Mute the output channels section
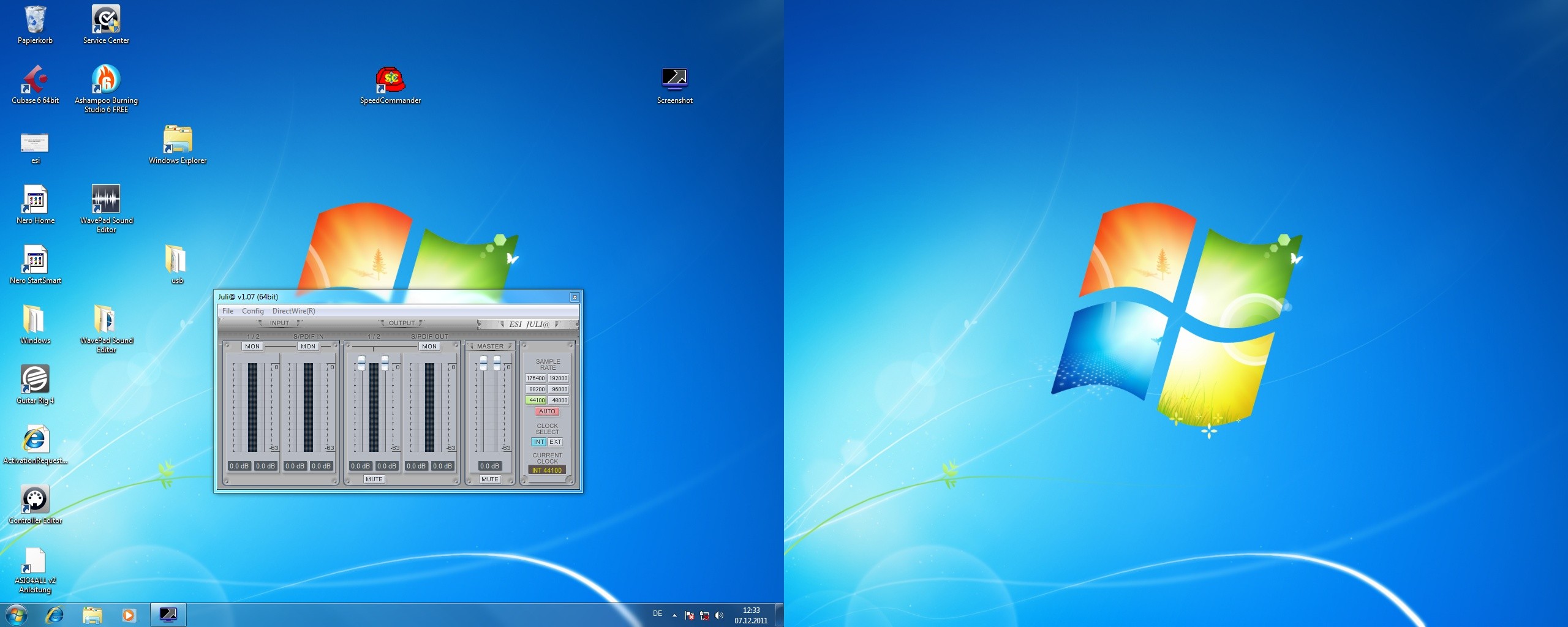 click(374, 479)
